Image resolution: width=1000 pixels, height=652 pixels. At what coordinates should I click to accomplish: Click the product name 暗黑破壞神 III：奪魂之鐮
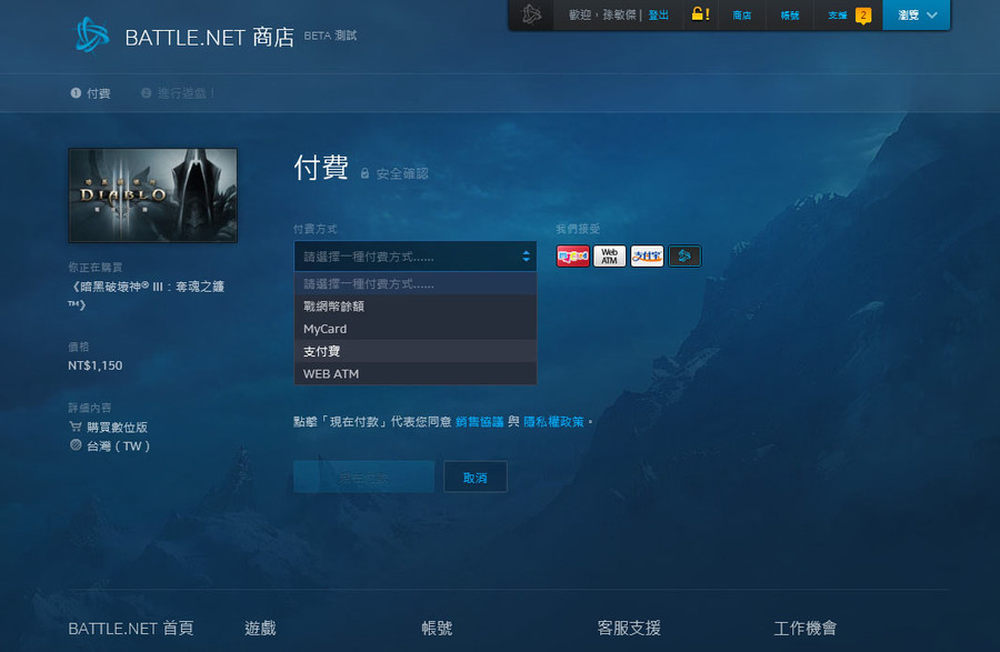point(147,295)
